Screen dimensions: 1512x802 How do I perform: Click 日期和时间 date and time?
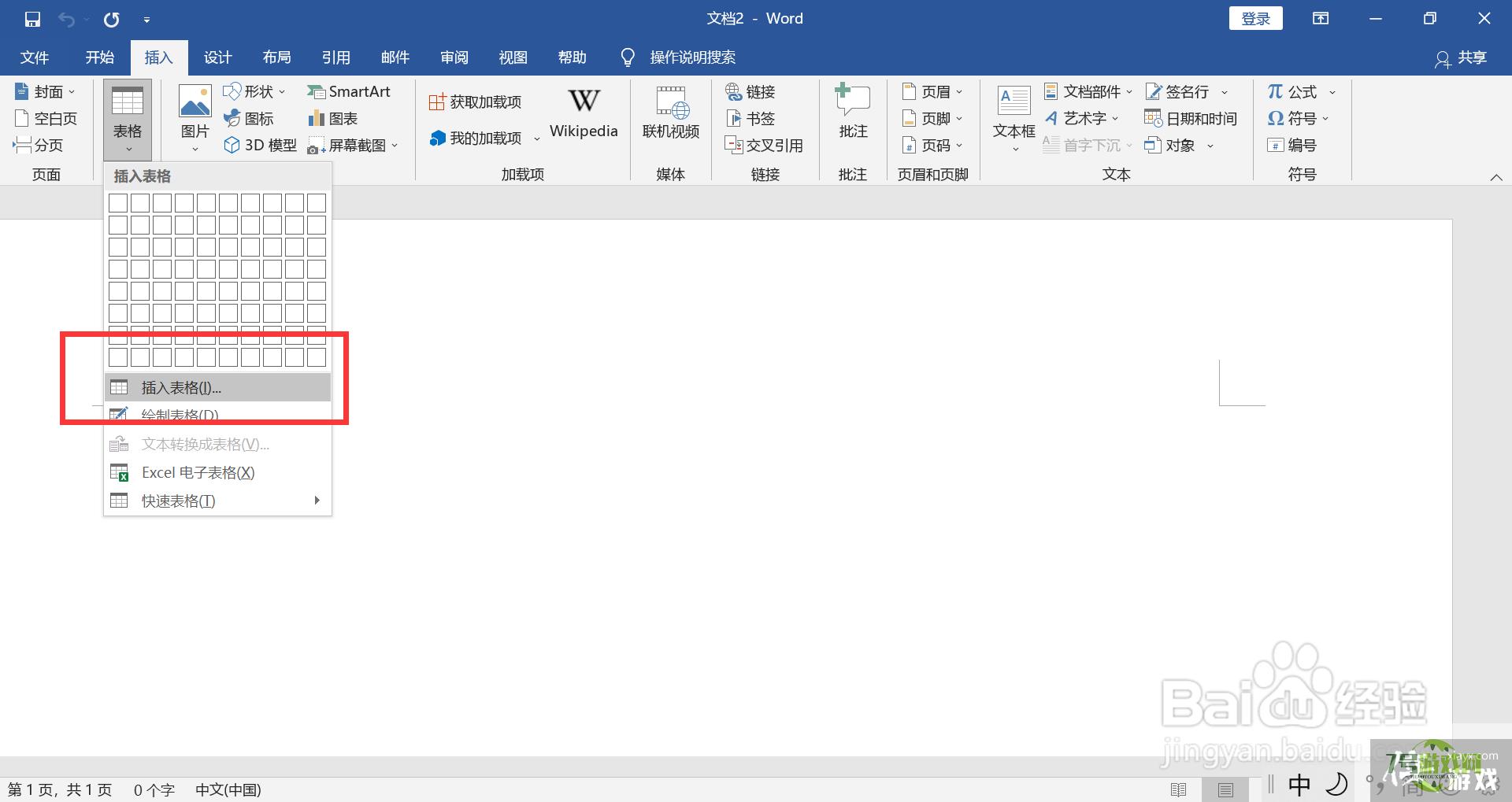point(1191,119)
